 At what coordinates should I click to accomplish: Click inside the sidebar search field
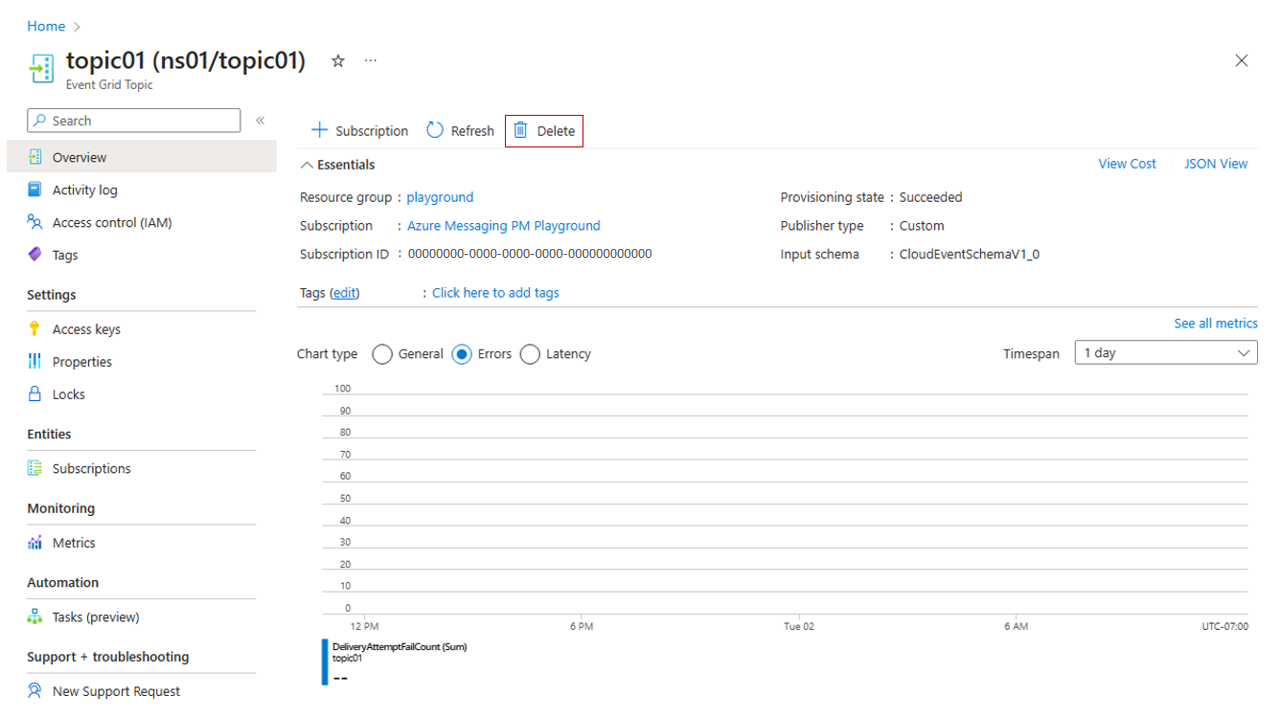point(133,120)
